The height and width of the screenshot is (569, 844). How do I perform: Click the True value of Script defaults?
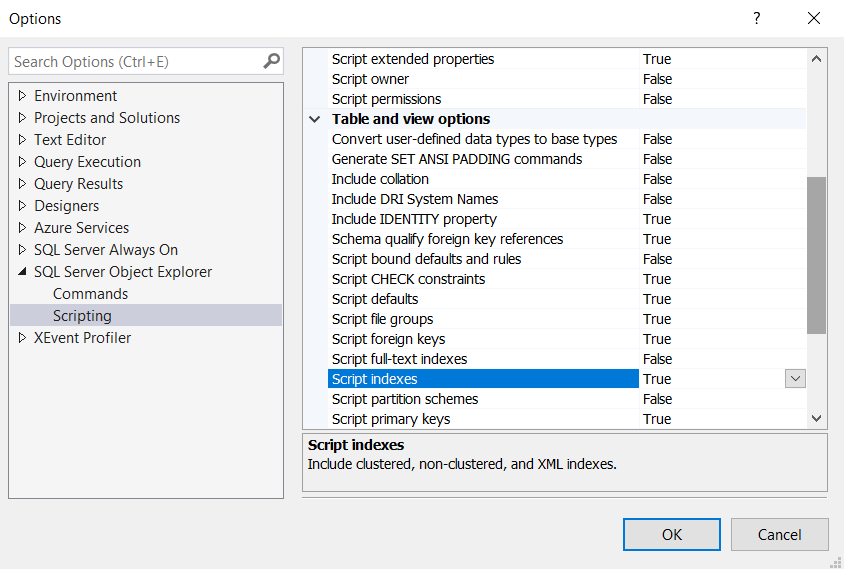point(657,299)
